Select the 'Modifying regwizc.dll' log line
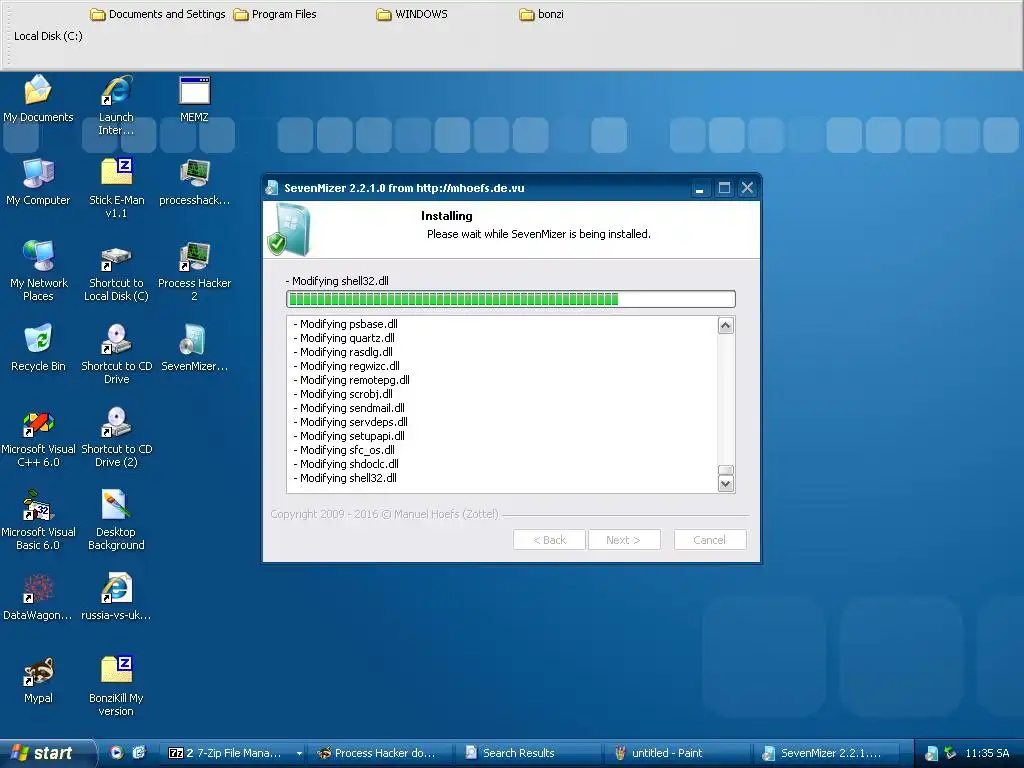 click(x=347, y=366)
